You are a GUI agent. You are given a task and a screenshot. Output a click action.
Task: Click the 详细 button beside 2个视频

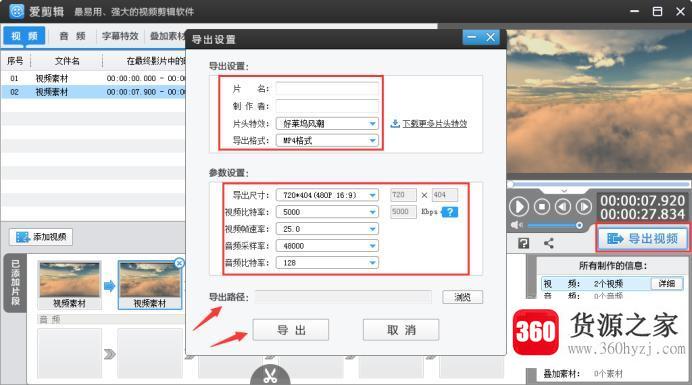(667, 283)
